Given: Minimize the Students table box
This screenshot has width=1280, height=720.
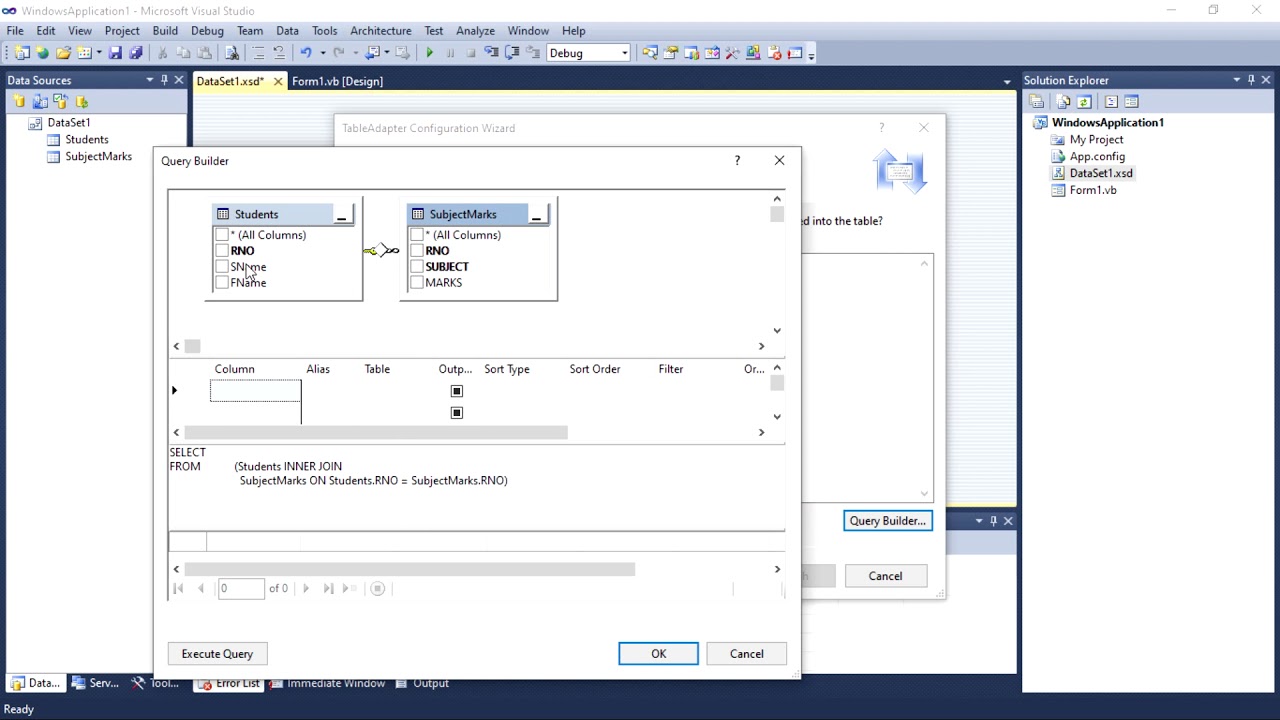Looking at the screenshot, I should pos(341,214).
